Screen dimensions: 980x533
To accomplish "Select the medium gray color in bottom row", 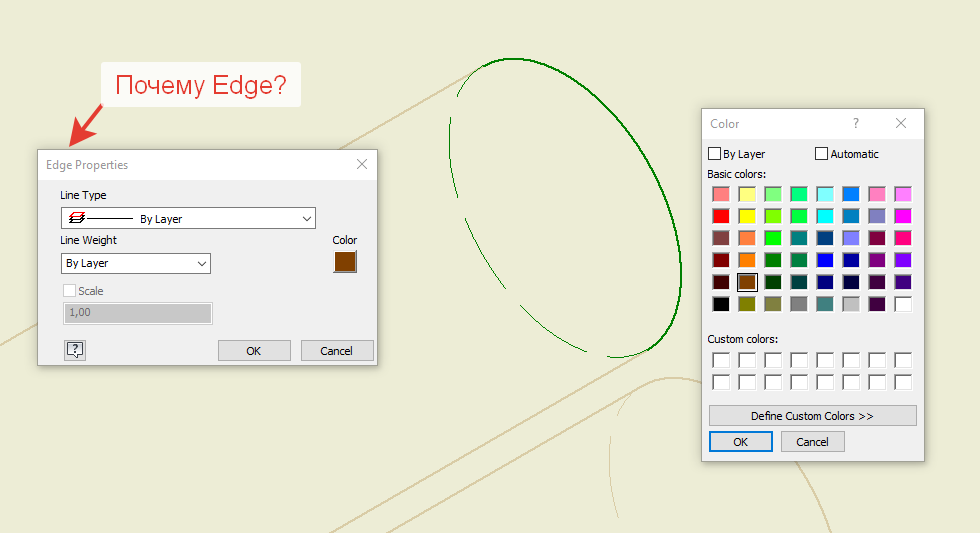I will tap(799, 304).
